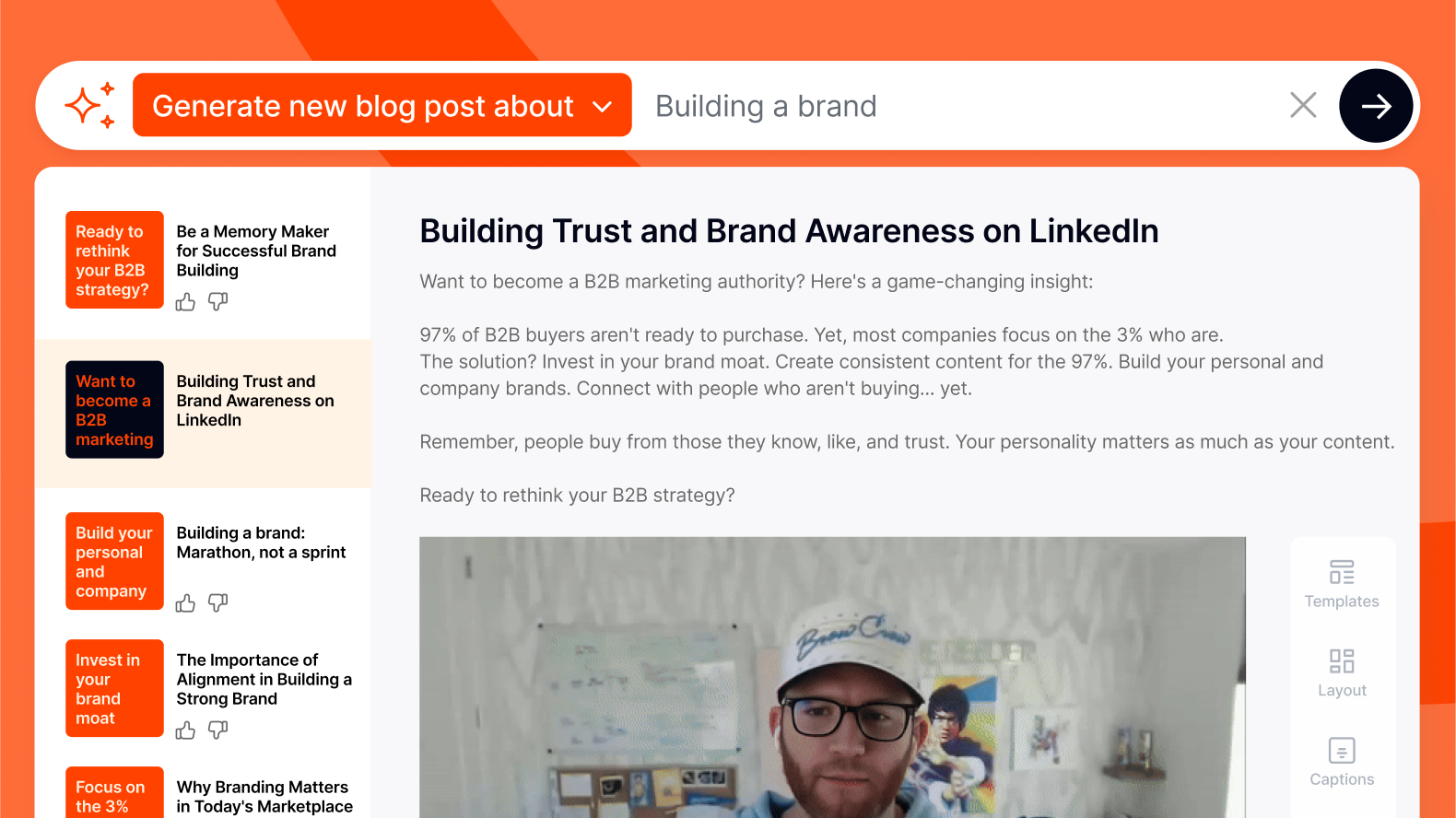Select 'Building Trust and Brand Awareness on LinkedIn' item

(x=255, y=401)
